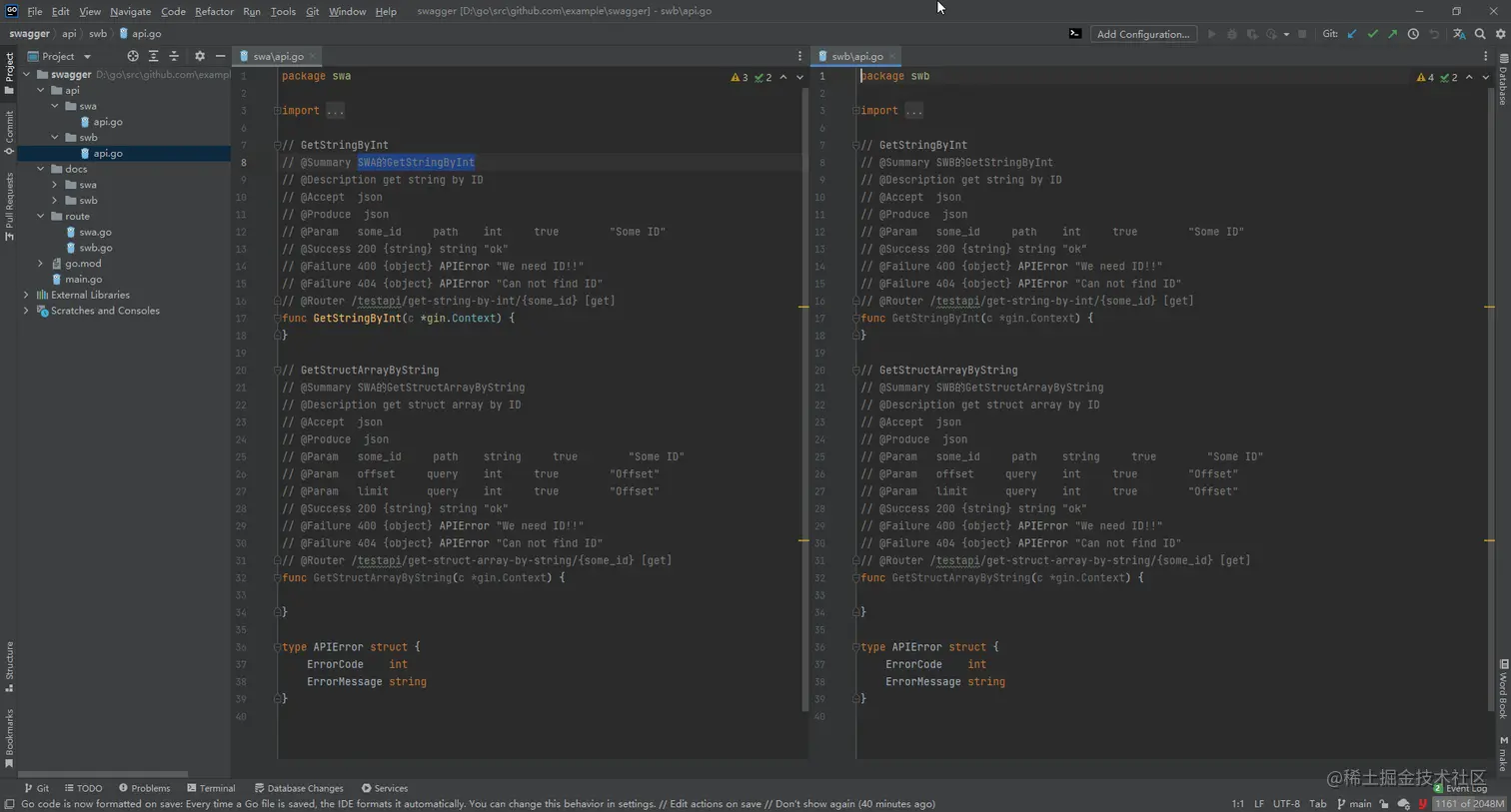Click the Project panel horizontal scrollbar

coord(103,774)
